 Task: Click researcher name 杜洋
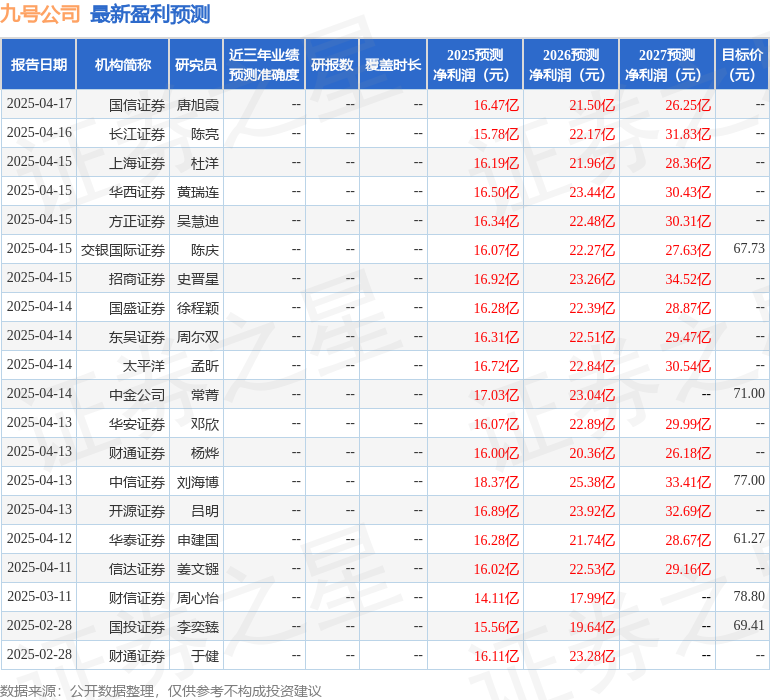(x=205, y=163)
